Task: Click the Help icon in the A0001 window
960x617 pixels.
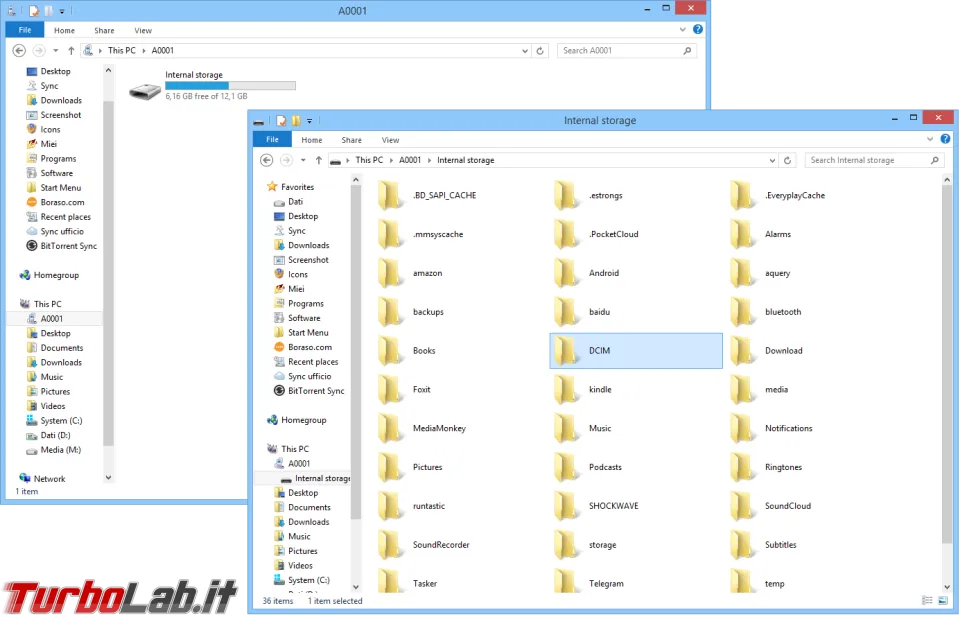Action: (x=698, y=29)
